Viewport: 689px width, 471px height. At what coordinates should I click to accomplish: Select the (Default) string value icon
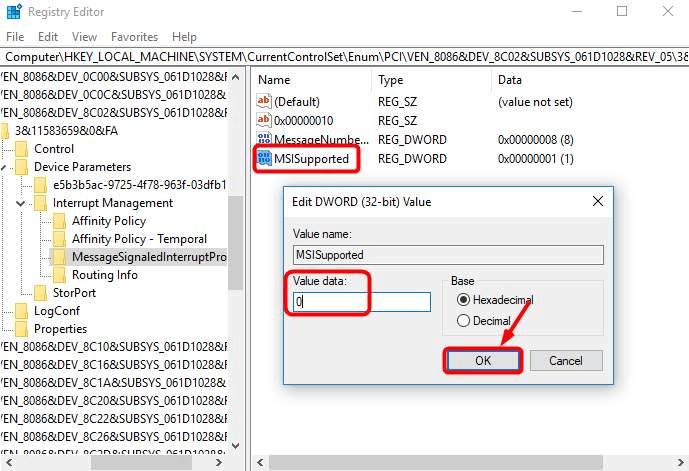point(264,101)
